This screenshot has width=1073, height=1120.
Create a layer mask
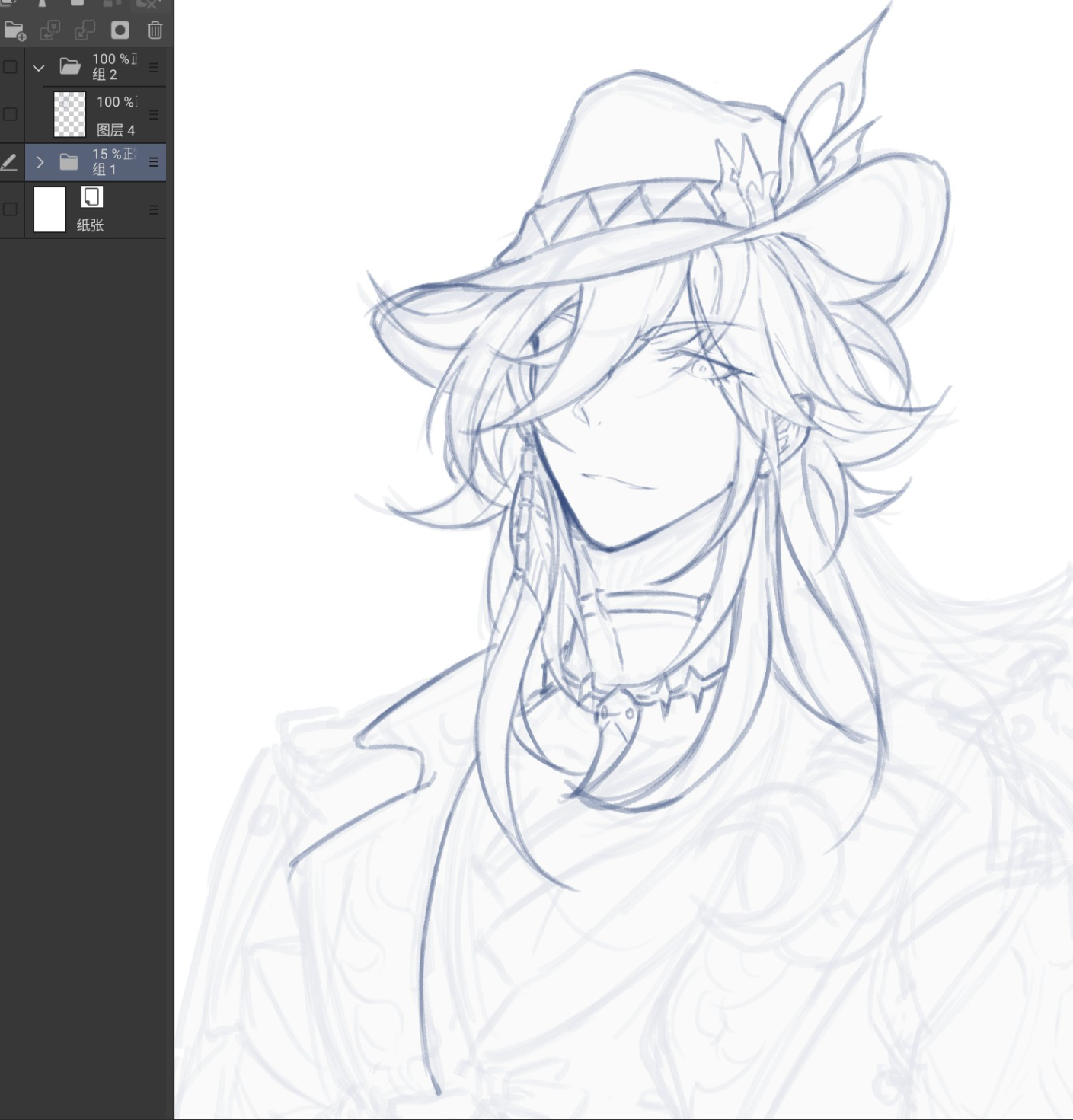pos(120,30)
